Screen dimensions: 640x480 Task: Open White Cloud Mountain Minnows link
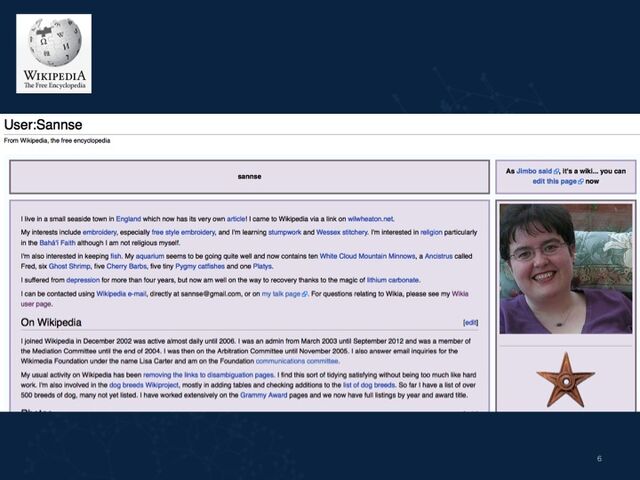point(367,256)
